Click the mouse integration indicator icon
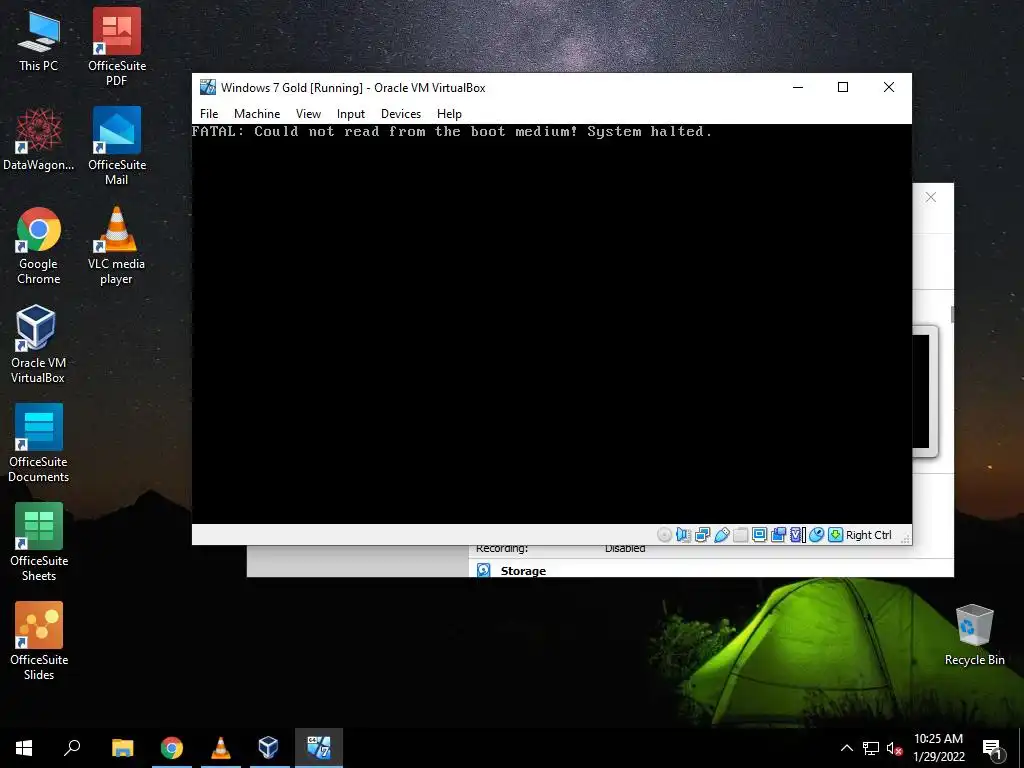1024x768 pixels. 816,536
